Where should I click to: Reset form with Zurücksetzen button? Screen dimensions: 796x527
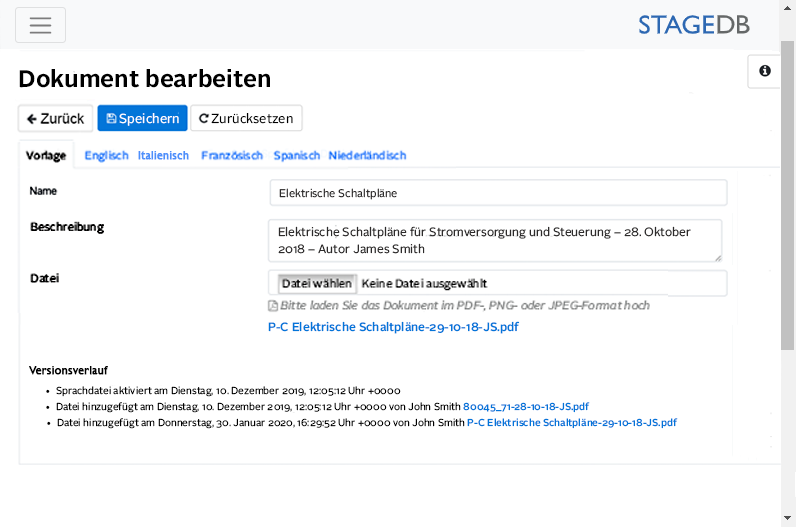(x=246, y=118)
